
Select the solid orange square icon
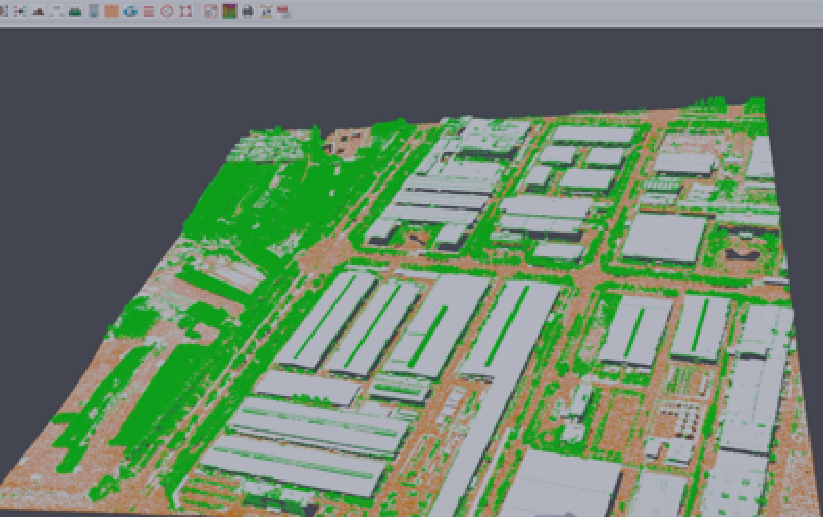pyautogui.click(x=112, y=12)
